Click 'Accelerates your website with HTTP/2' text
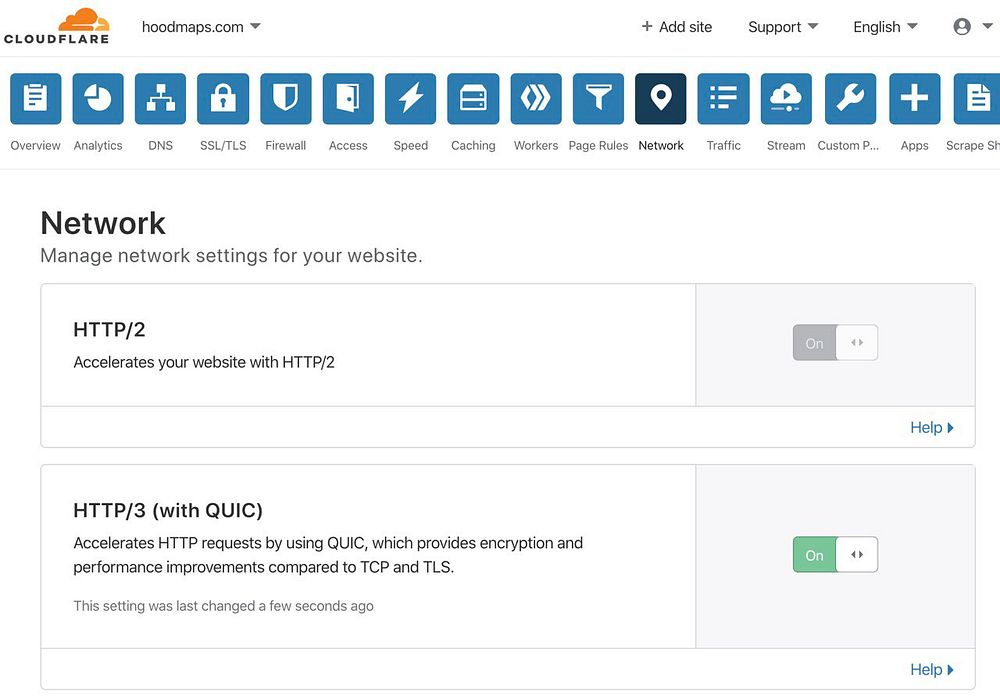The height and width of the screenshot is (698, 1000). click(x=204, y=362)
